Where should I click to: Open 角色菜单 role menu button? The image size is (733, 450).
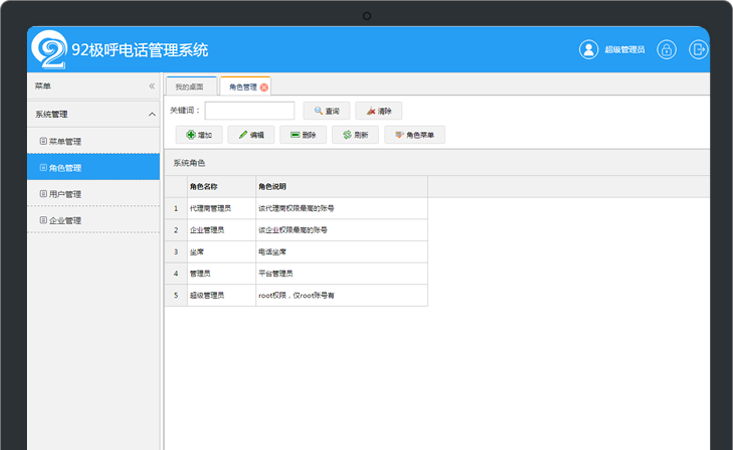pyautogui.click(x=415, y=135)
